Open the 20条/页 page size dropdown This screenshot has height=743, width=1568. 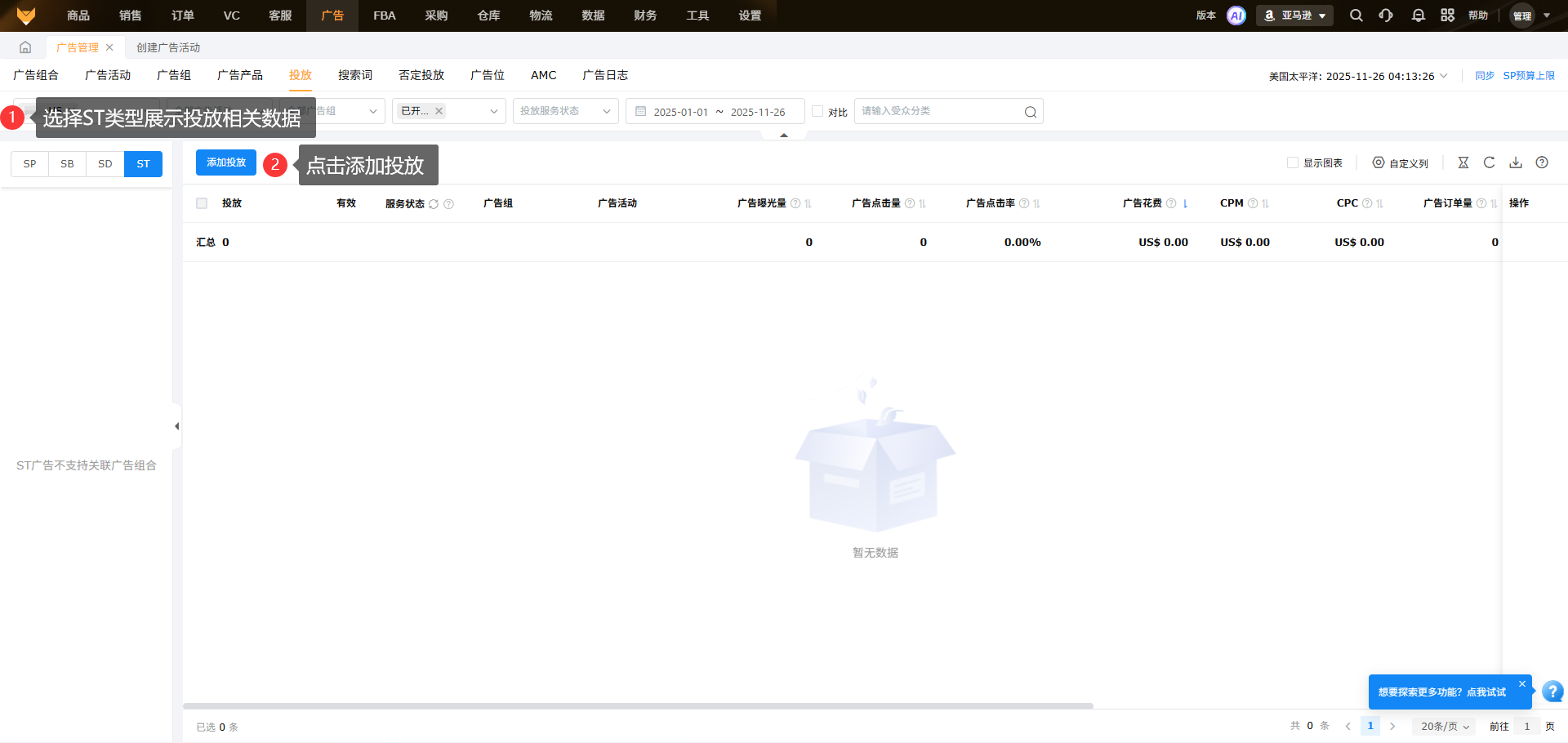coord(1445,726)
